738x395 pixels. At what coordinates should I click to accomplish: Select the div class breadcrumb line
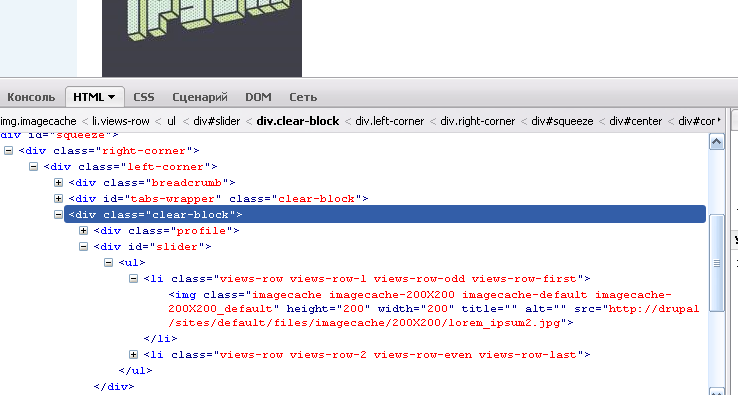pos(152,183)
